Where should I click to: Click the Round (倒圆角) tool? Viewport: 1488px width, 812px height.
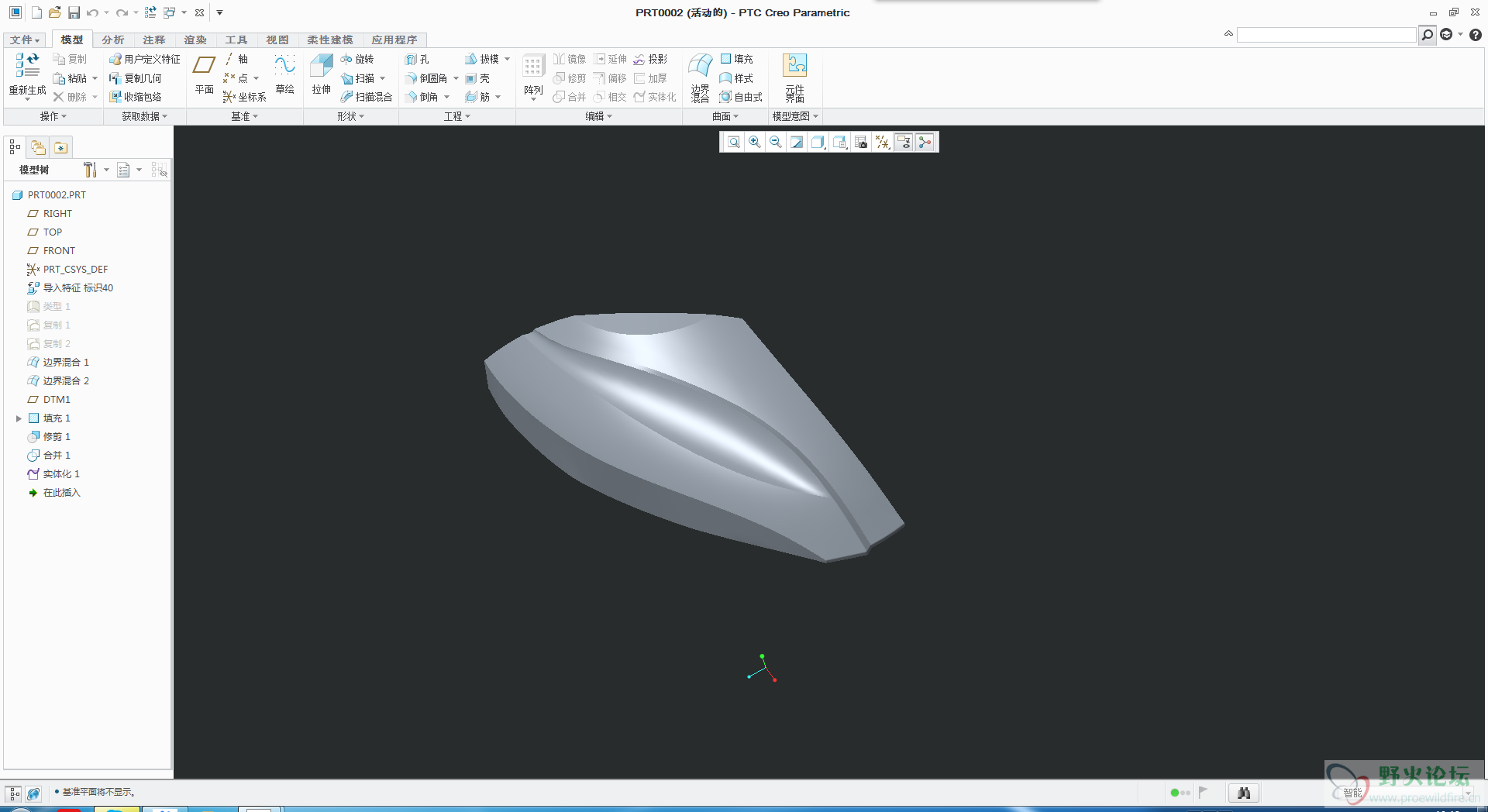click(x=426, y=78)
